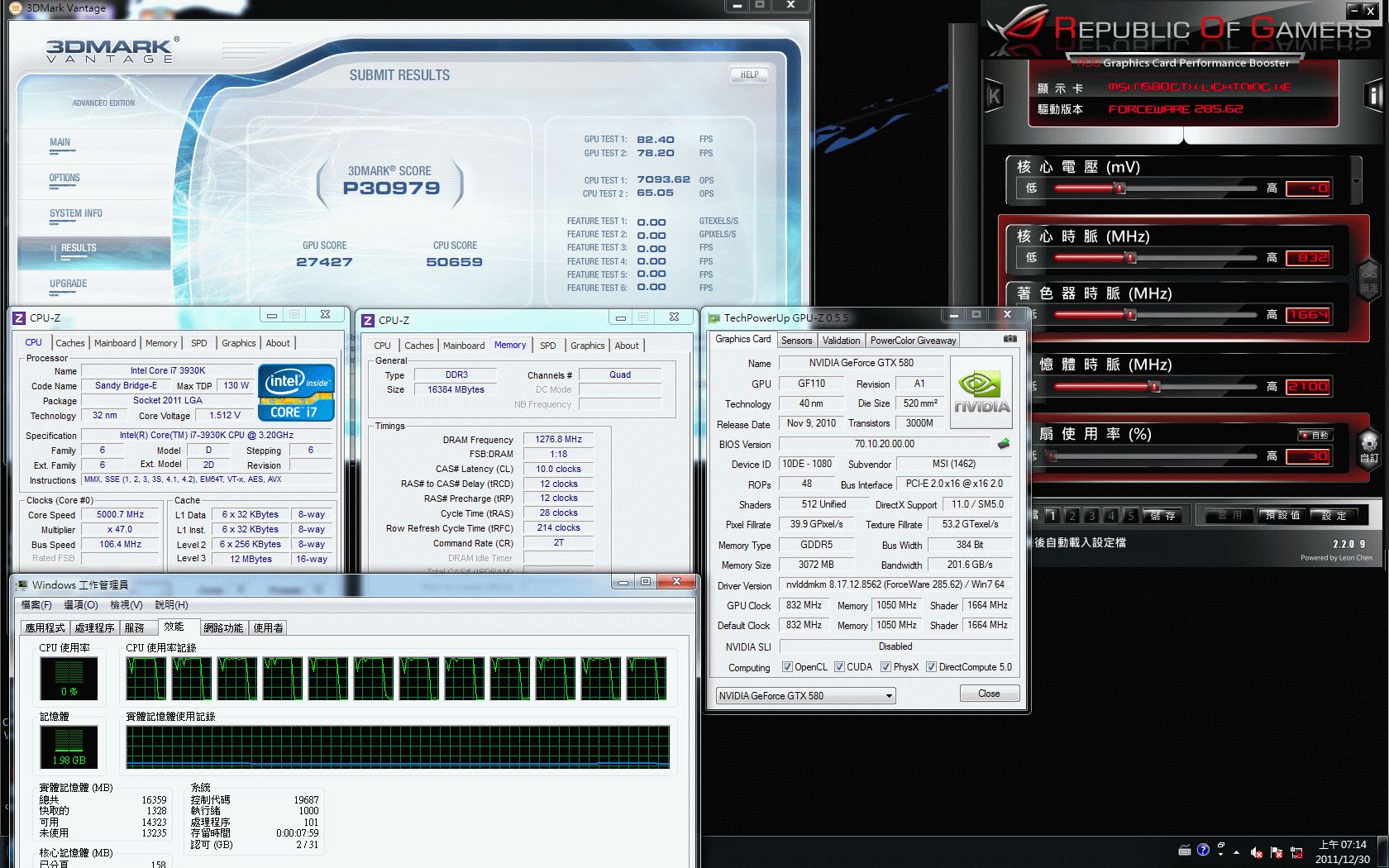
Task: Click the Show Desktop strip
Action: 1383,851
